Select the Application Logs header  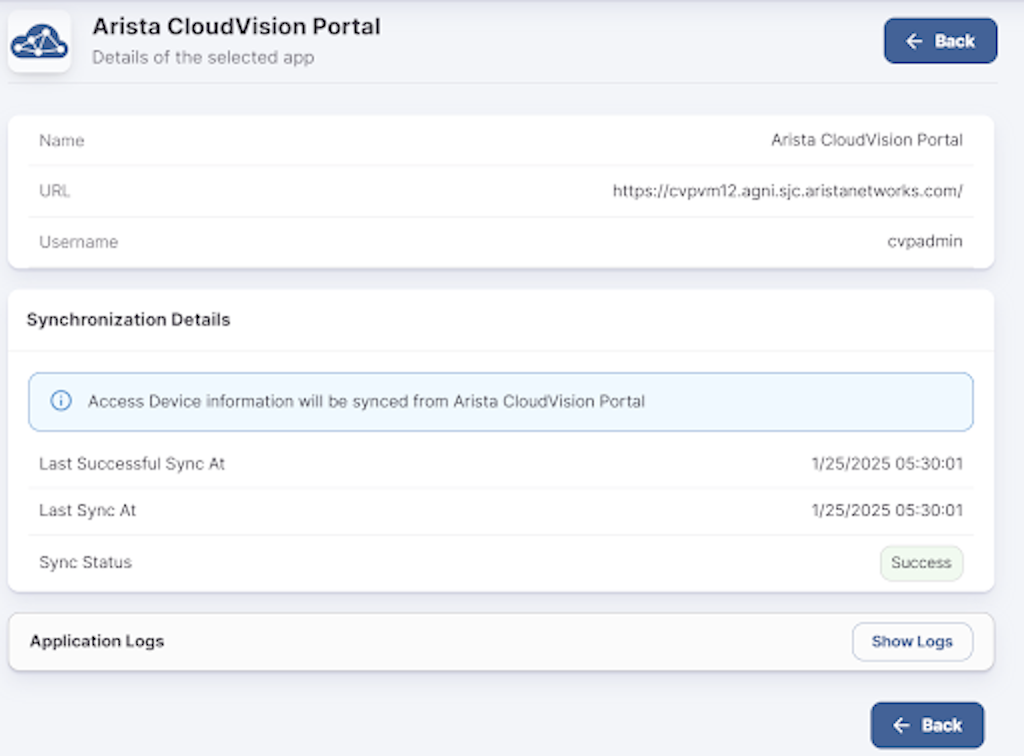tap(96, 641)
